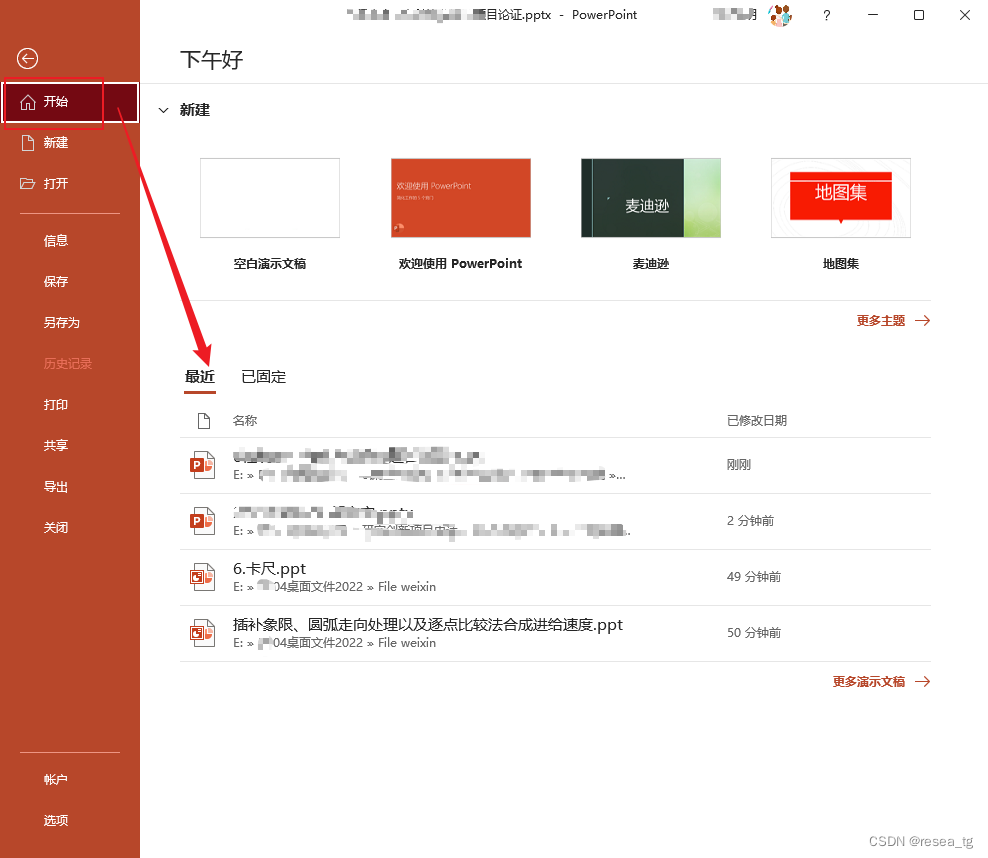Click the folder icon beside 打开

click(x=28, y=184)
